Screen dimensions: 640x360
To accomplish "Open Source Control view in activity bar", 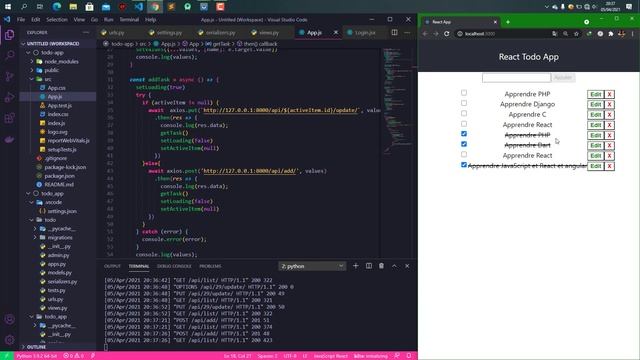I will pyautogui.click(x=9, y=76).
